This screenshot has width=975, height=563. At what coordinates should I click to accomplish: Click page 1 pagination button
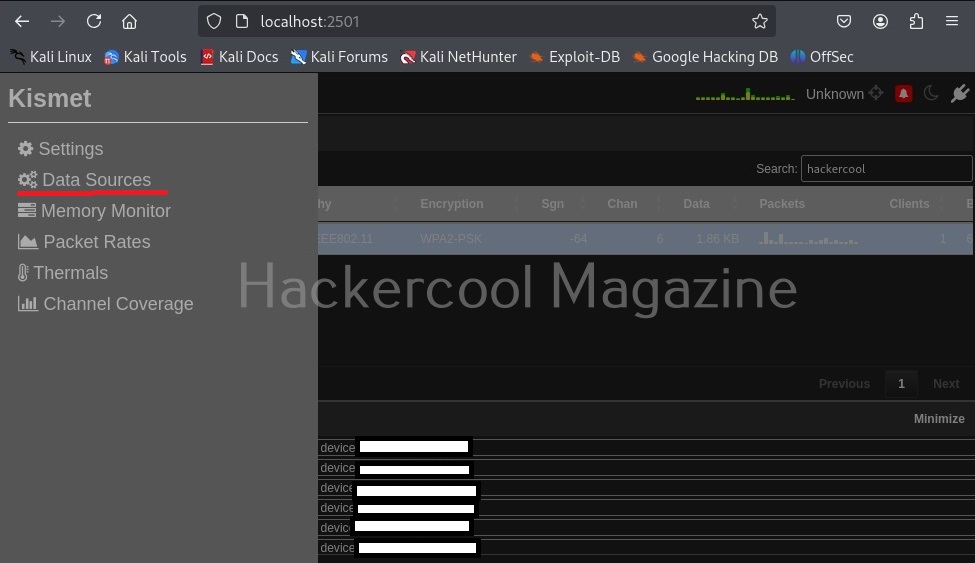(901, 384)
